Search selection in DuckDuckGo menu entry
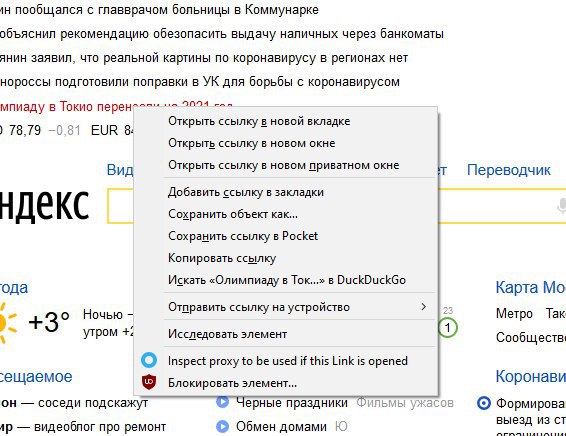 point(285,280)
